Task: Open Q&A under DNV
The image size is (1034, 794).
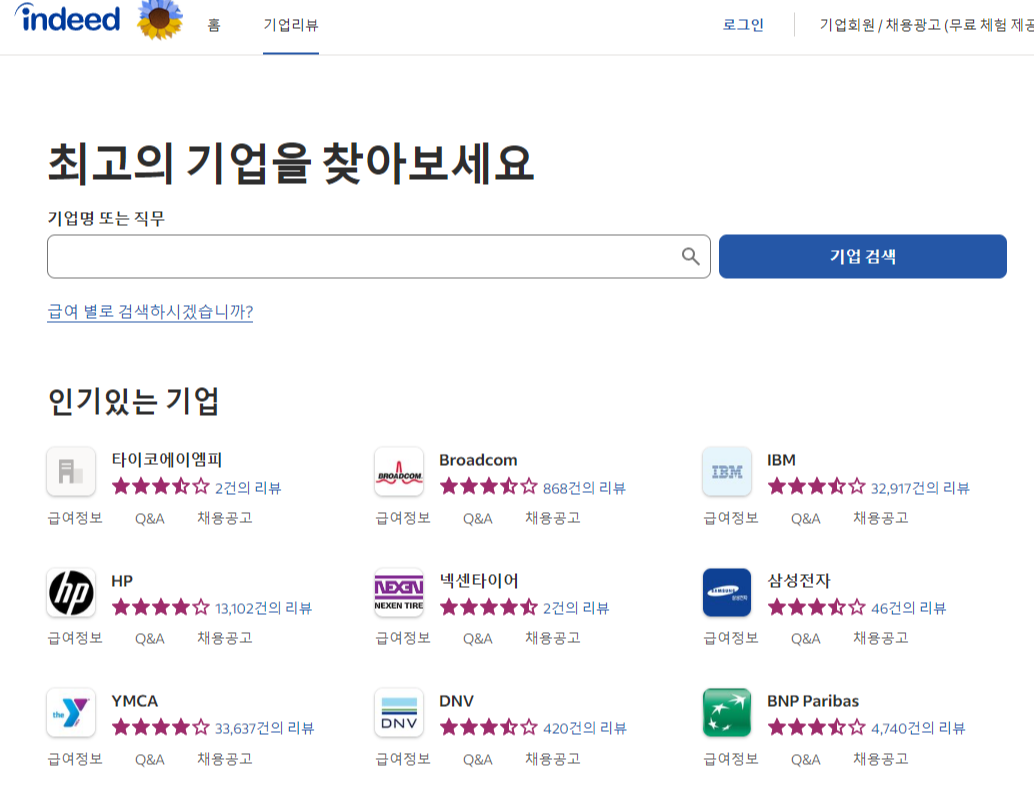Action: click(x=477, y=760)
